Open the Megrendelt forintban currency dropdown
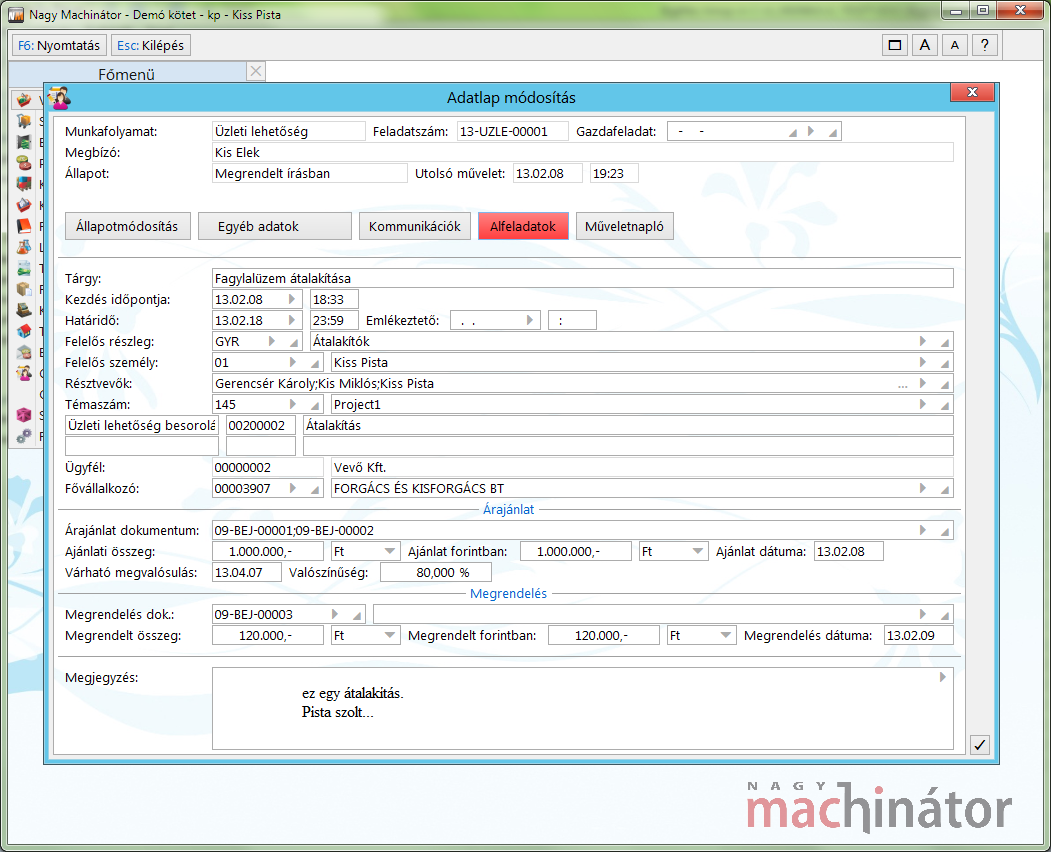The width and height of the screenshot is (1051, 852). (x=726, y=635)
